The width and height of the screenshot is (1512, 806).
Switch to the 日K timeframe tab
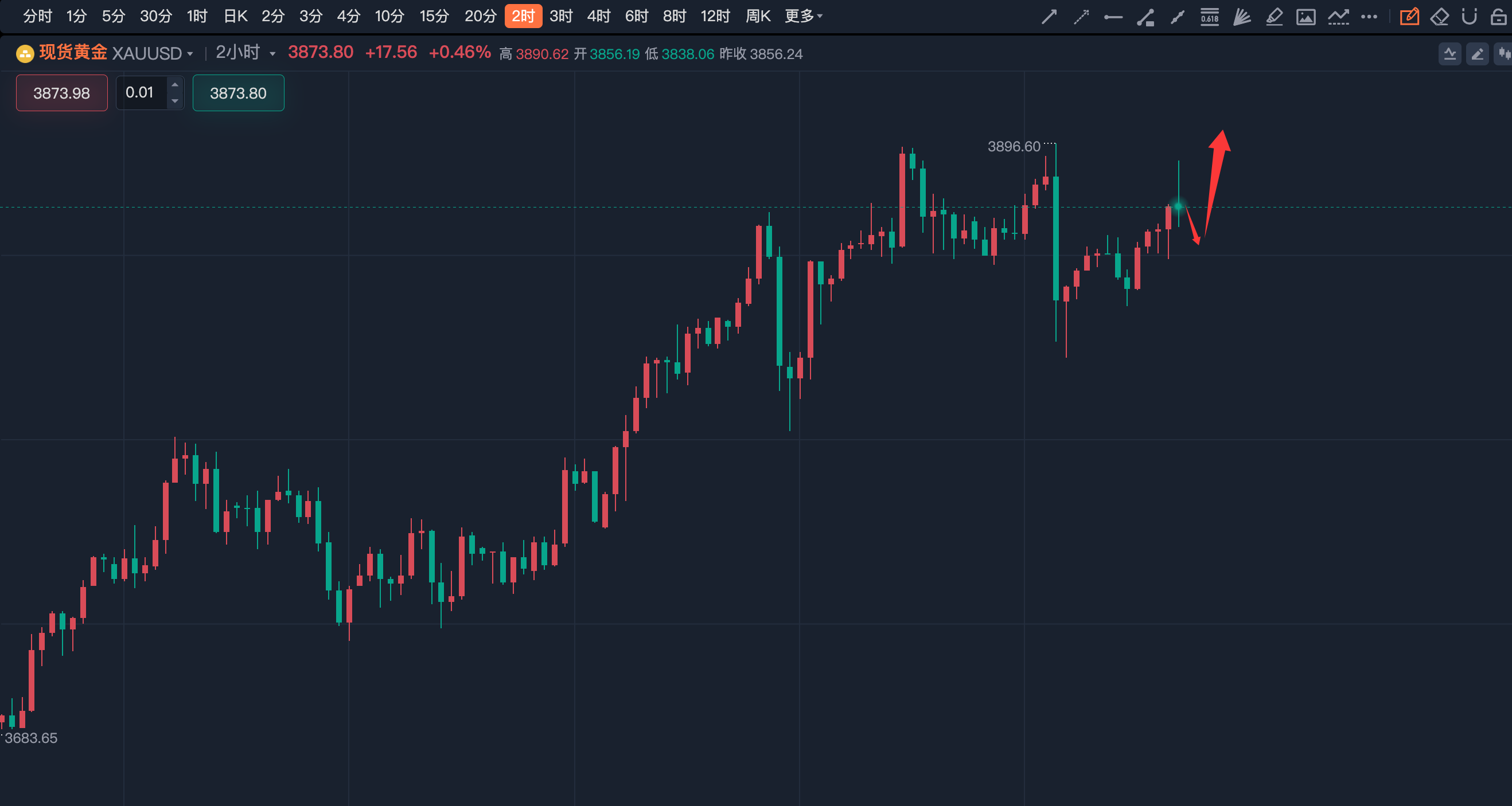click(x=235, y=17)
